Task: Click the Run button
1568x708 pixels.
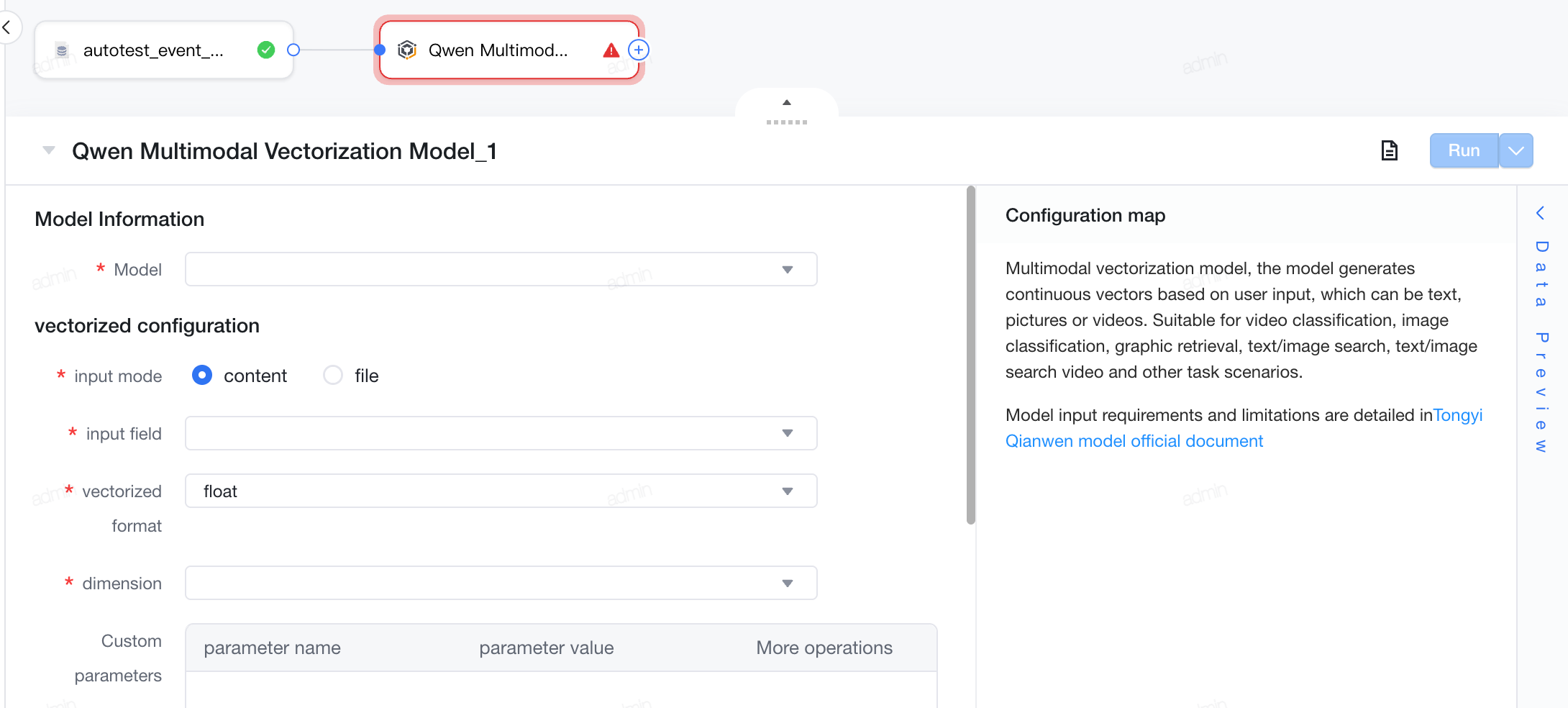Action: [x=1464, y=150]
